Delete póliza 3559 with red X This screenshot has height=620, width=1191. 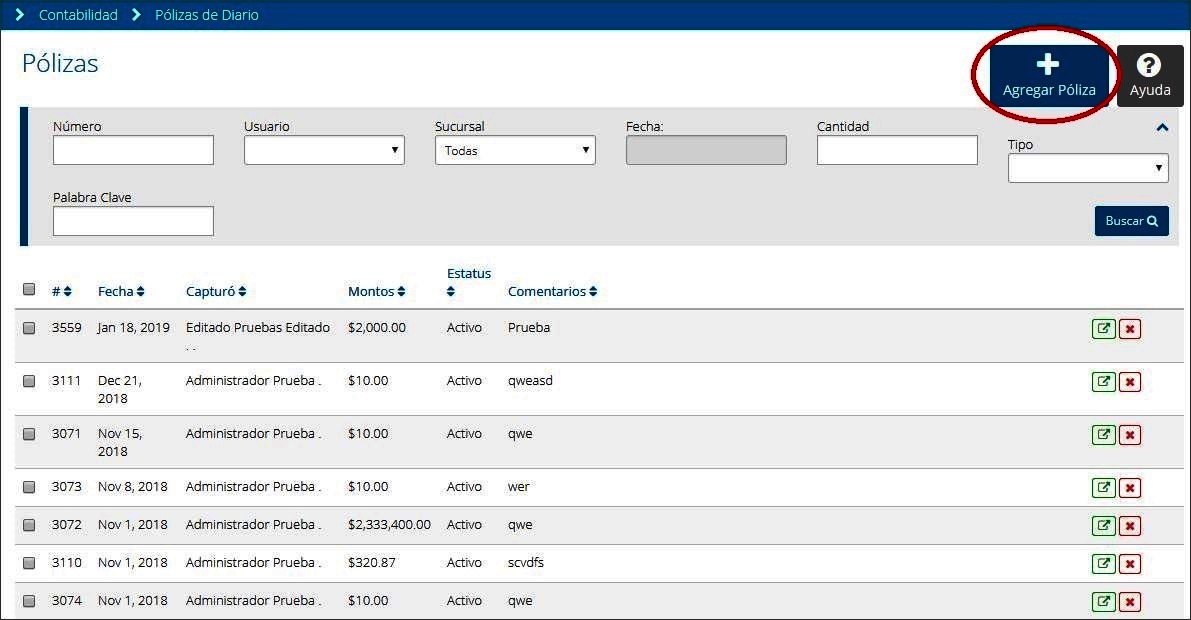(1129, 329)
